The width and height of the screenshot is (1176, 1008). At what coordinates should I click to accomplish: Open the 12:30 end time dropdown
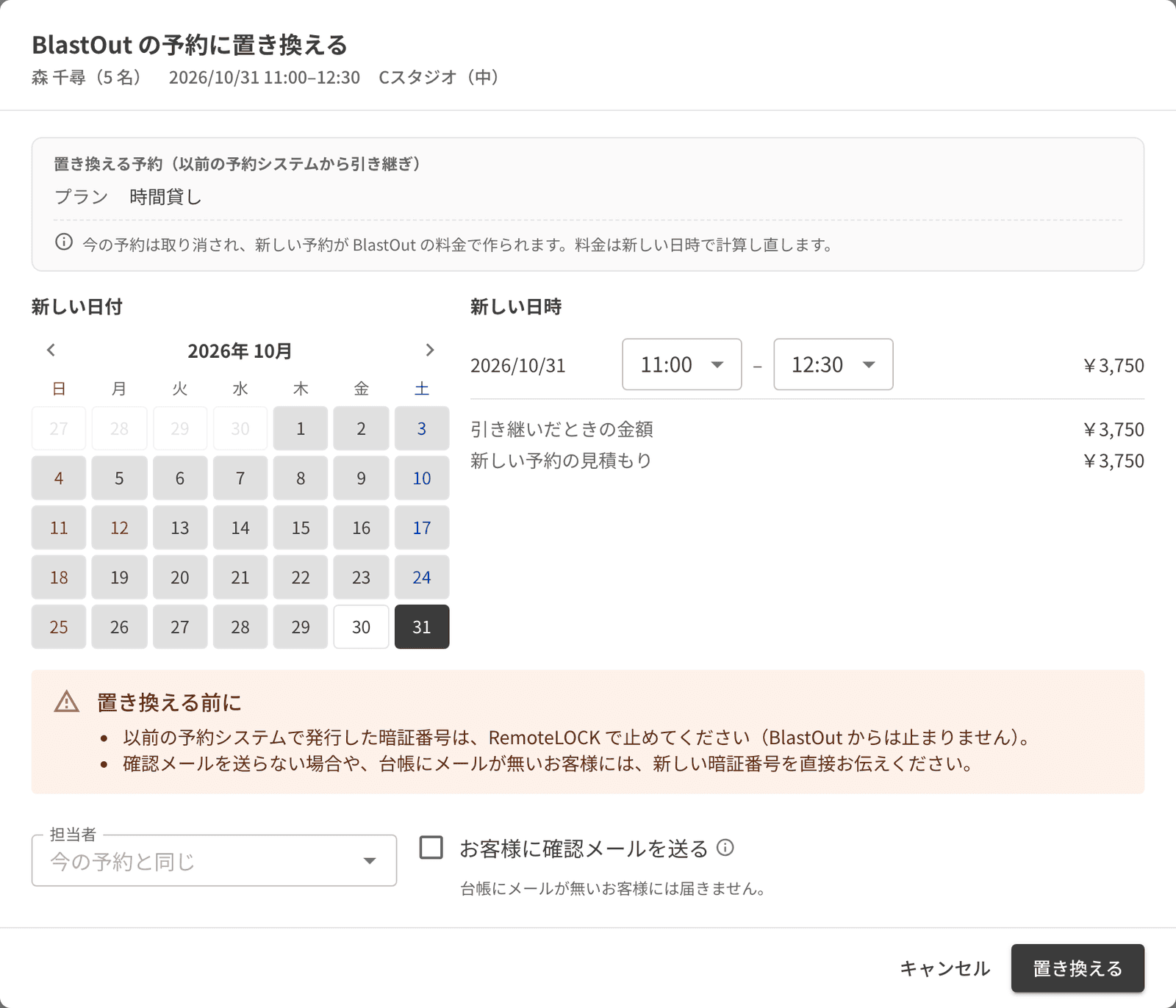833,364
